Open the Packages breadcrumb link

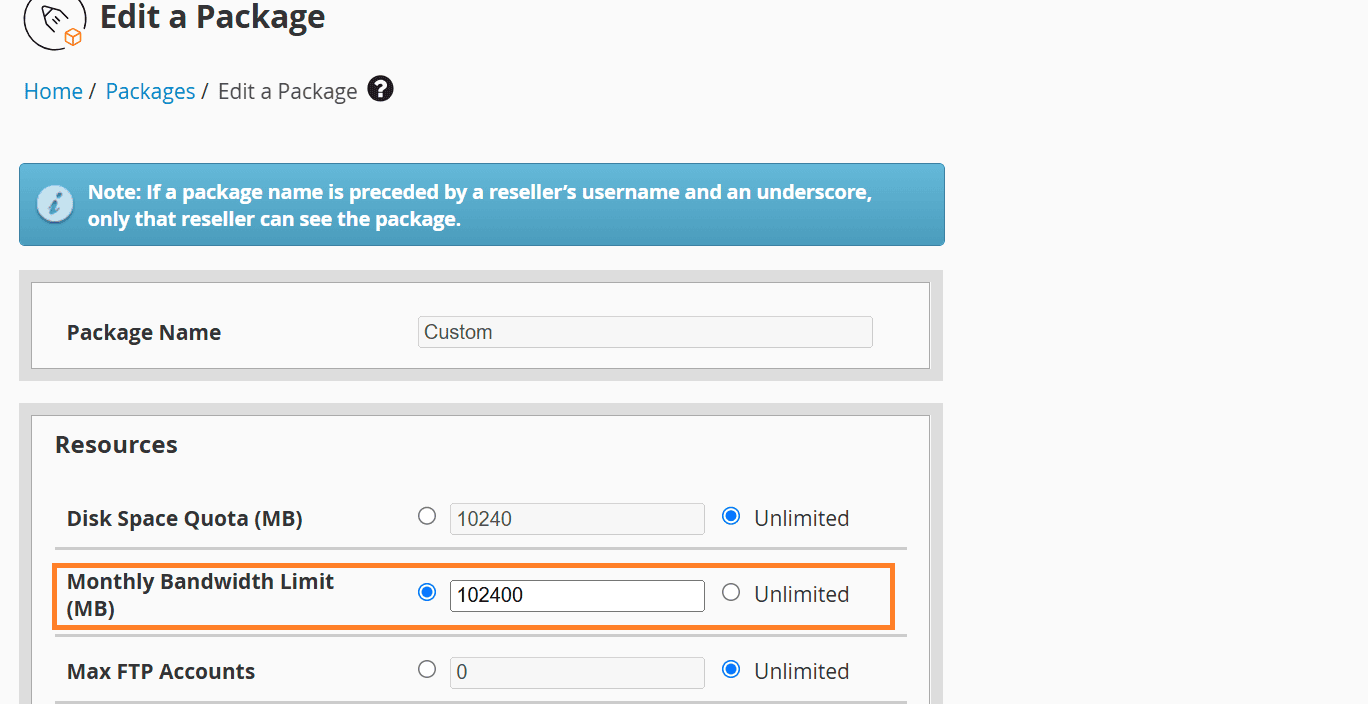(x=150, y=91)
